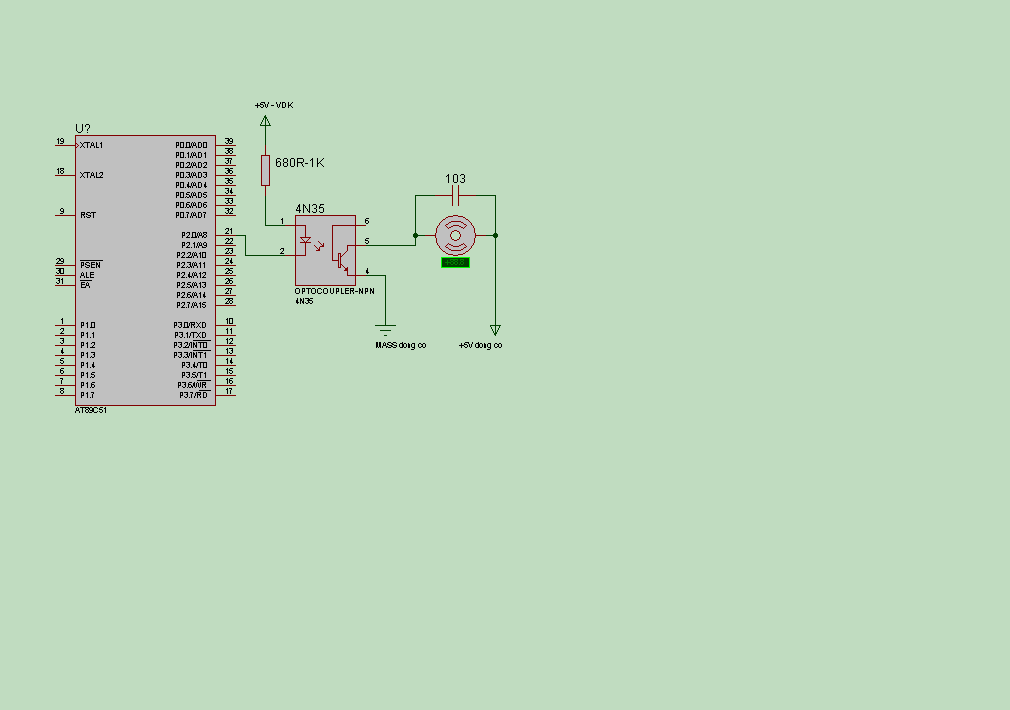Select the XTAL1 pin 19
The width and height of the screenshot is (1010, 710).
tap(65, 145)
